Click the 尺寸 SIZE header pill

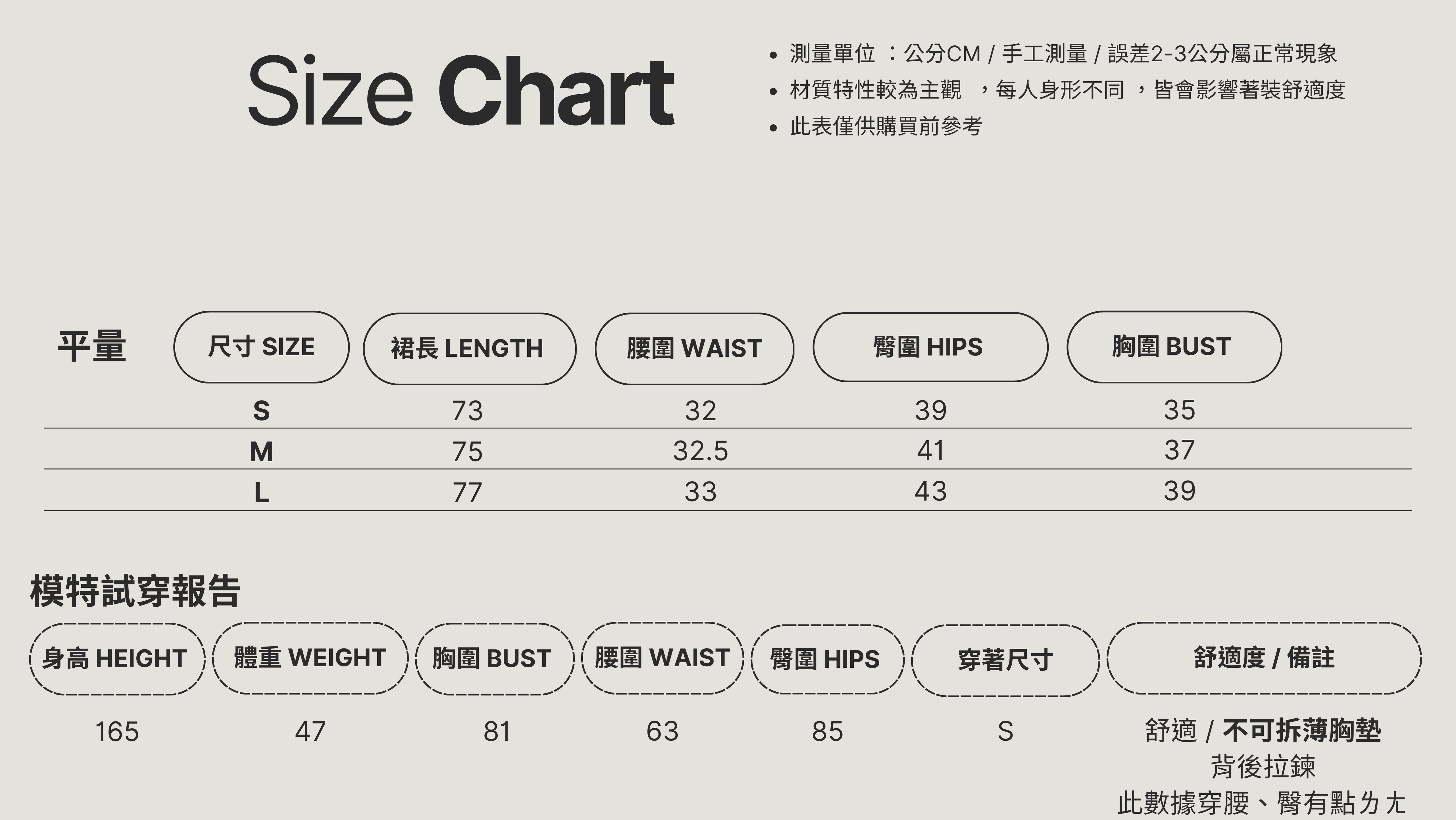tap(261, 347)
